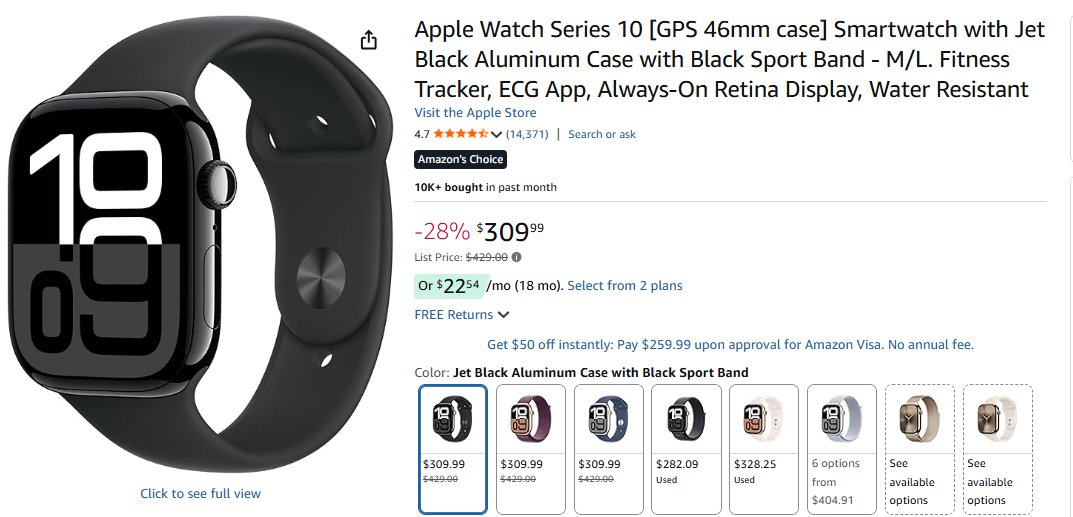Click the Get $50 off Amazon Visa offer
This screenshot has width=1073, height=517.
pos(730,344)
